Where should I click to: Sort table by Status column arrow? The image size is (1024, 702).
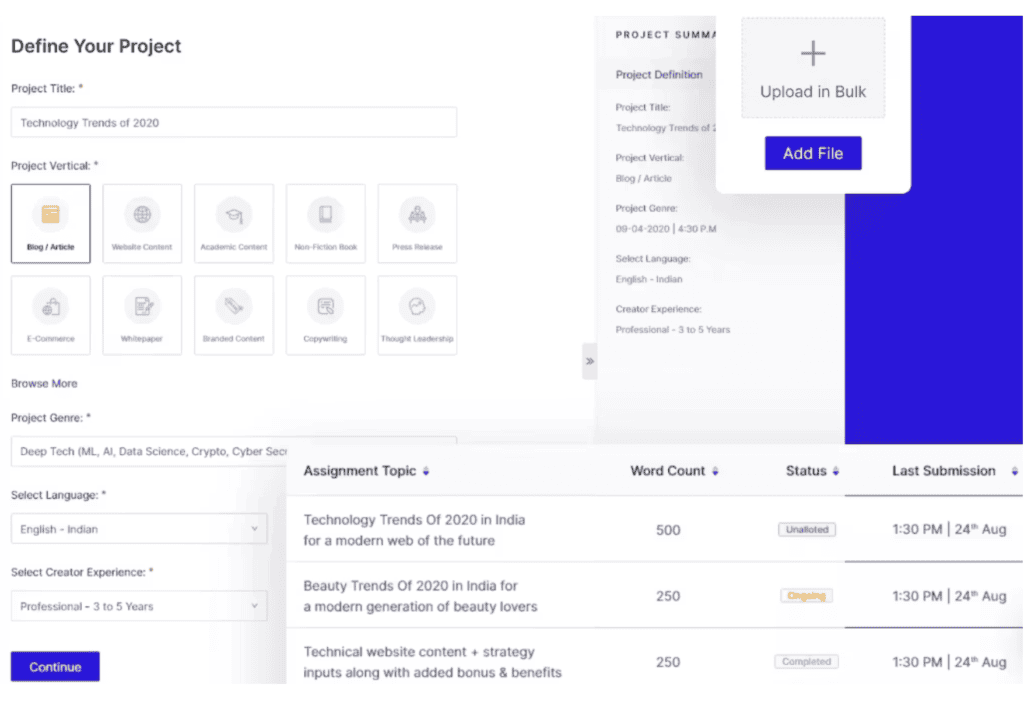[836, 471]
